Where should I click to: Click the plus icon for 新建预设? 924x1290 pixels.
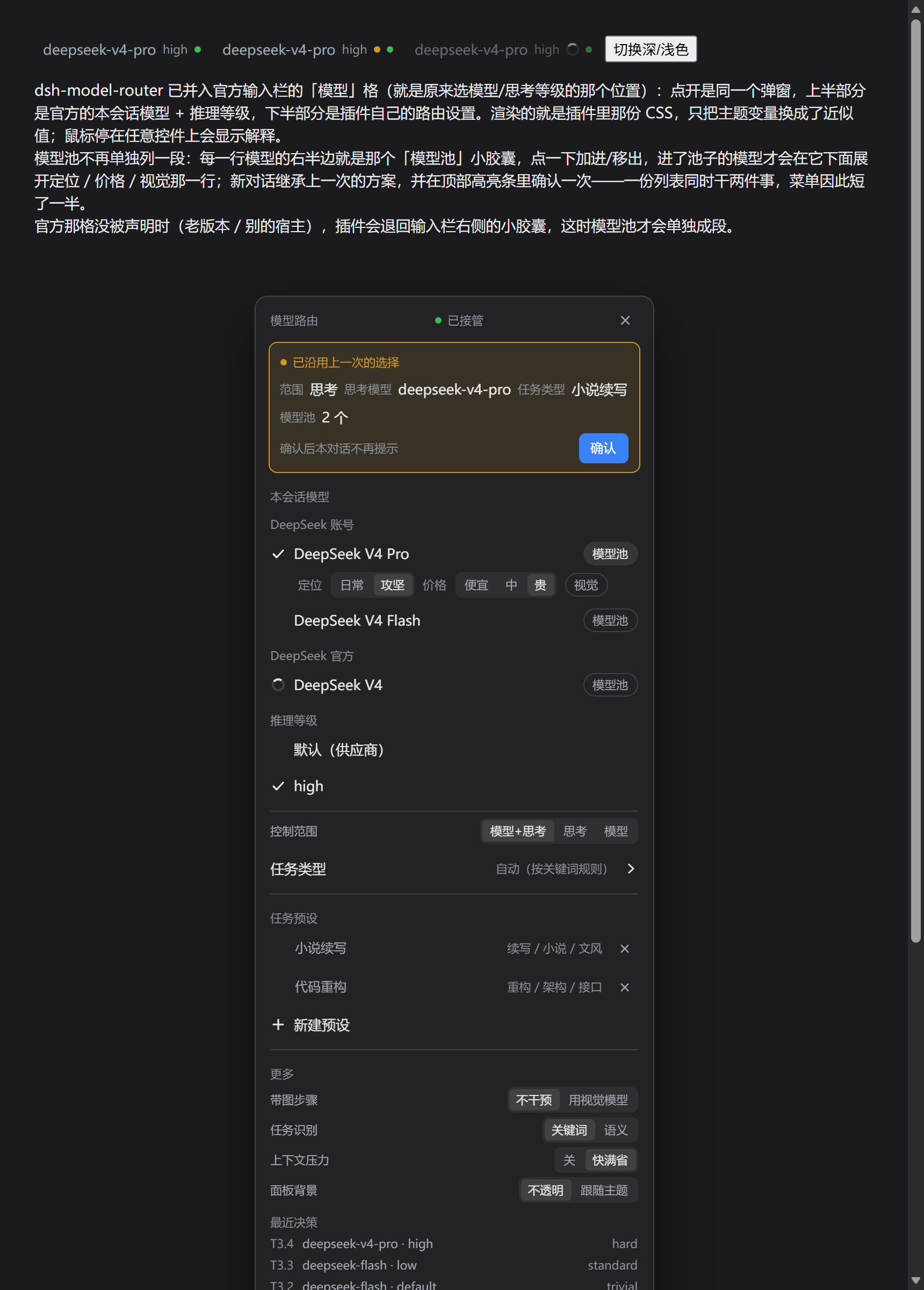(x=278, y=1024)
